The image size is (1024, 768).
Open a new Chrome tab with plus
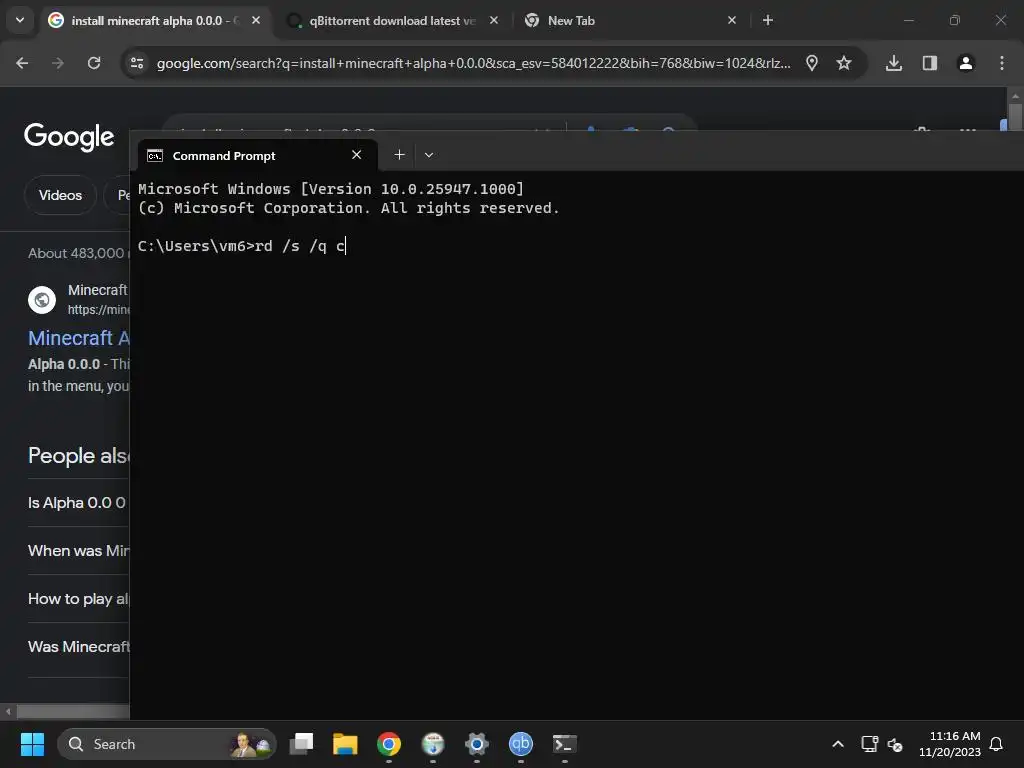tap(768, 20)
